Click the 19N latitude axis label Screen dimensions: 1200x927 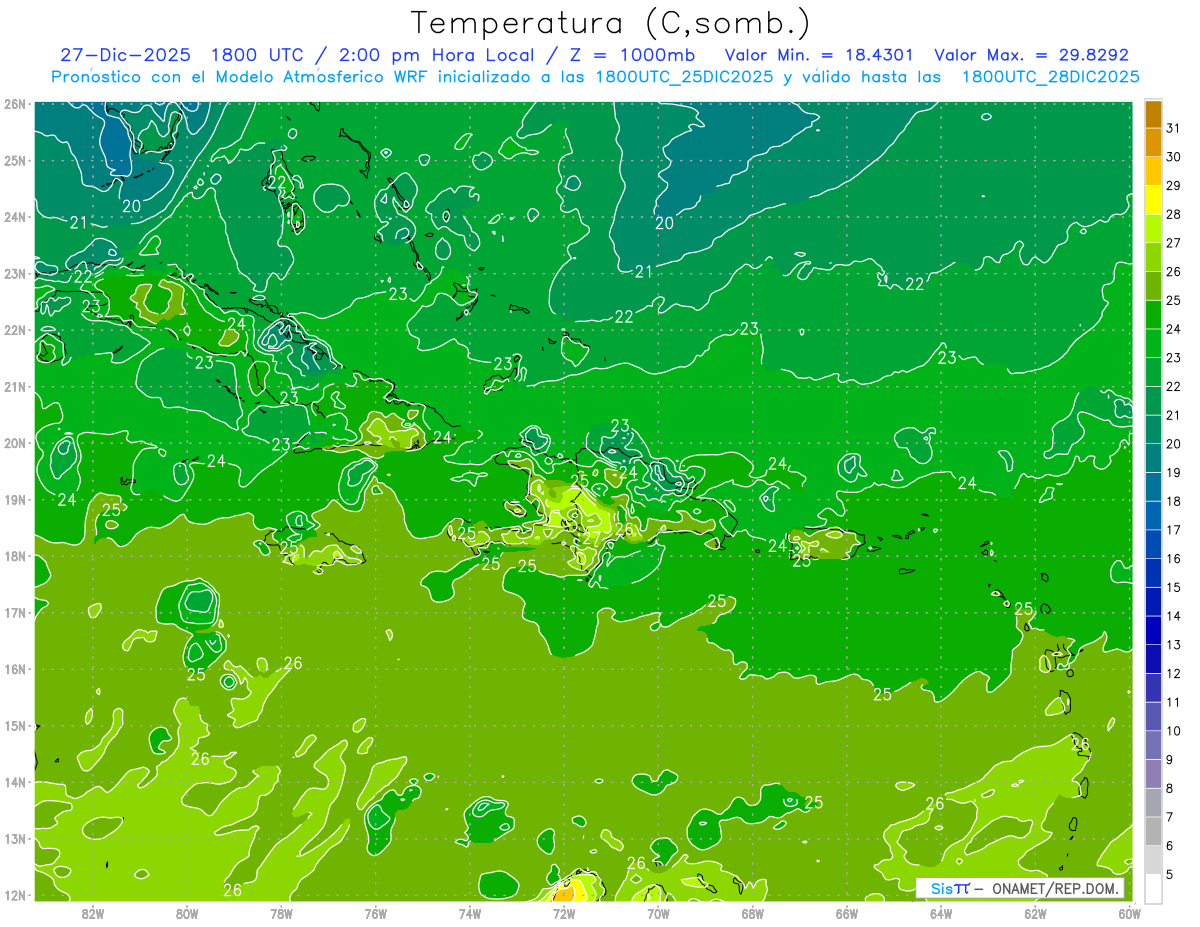[15, 499]
